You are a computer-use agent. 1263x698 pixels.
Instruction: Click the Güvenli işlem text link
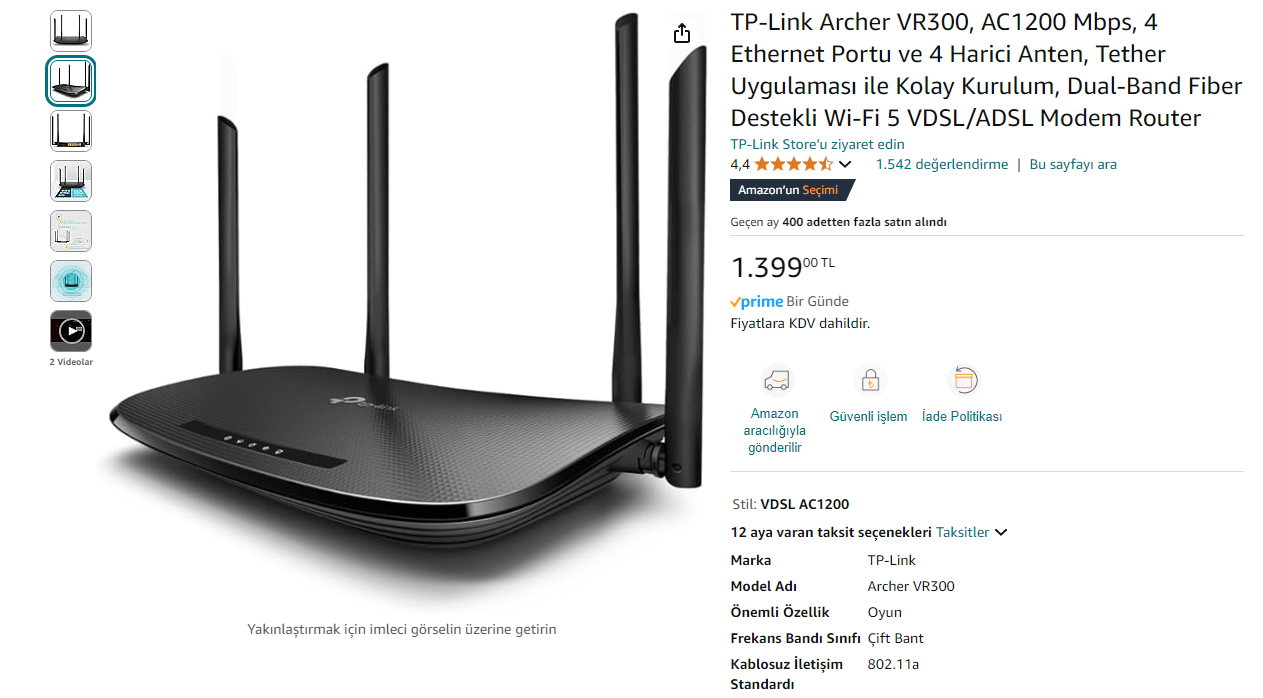tap(868, 416)
